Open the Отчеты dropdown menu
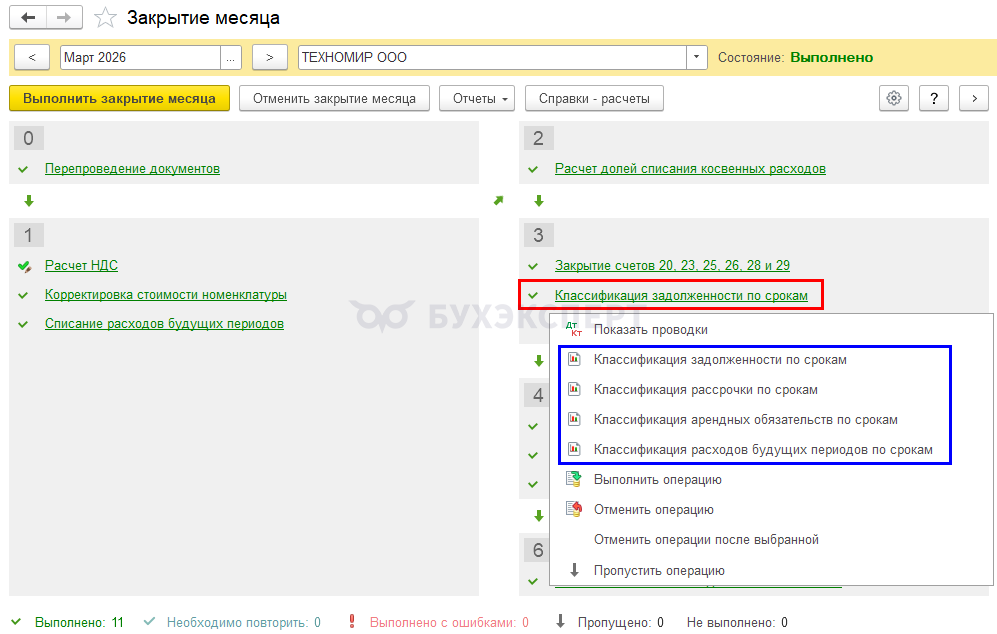 pos(477,98)
